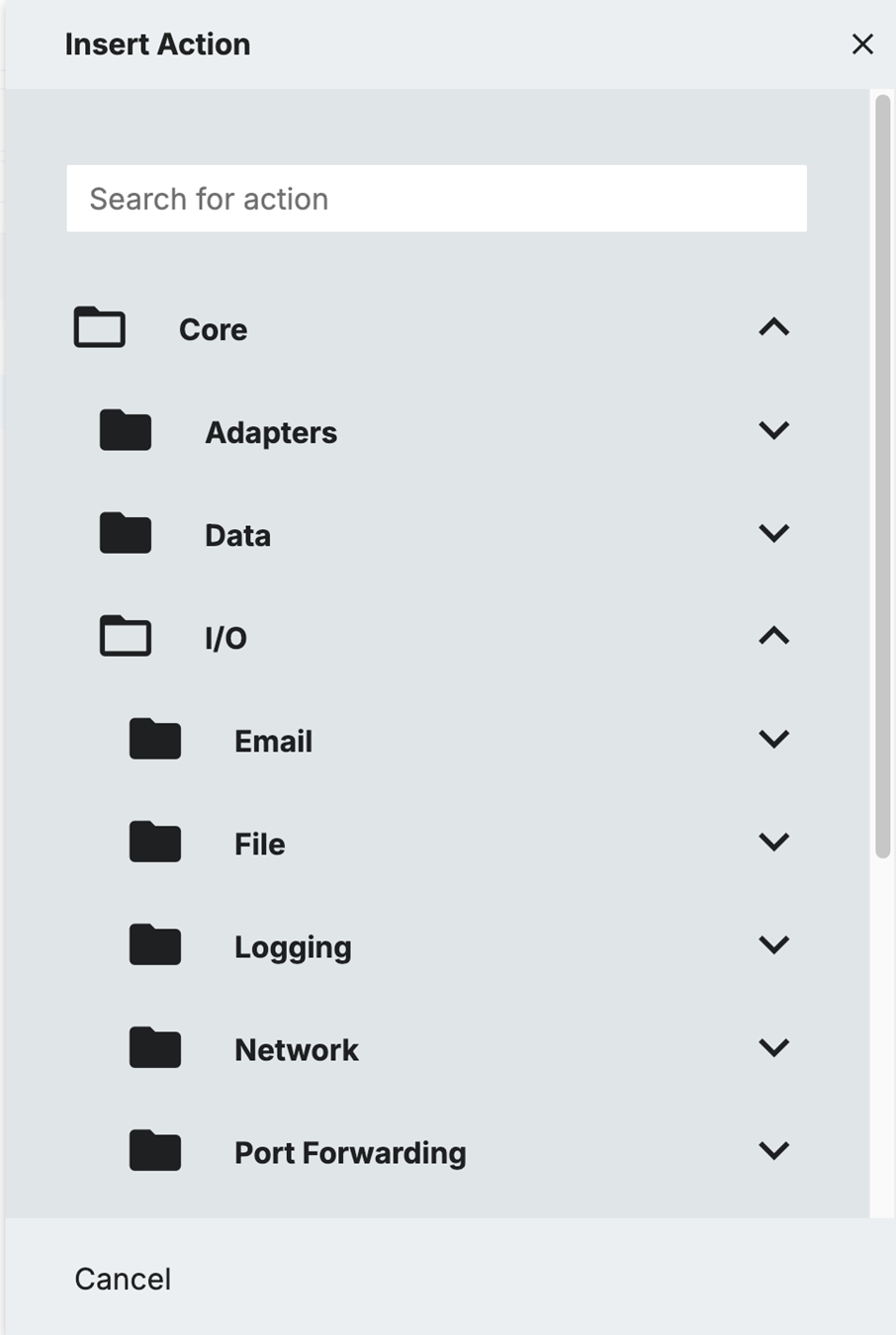
Task: Click the Network folder icon
Action: 155,1048
